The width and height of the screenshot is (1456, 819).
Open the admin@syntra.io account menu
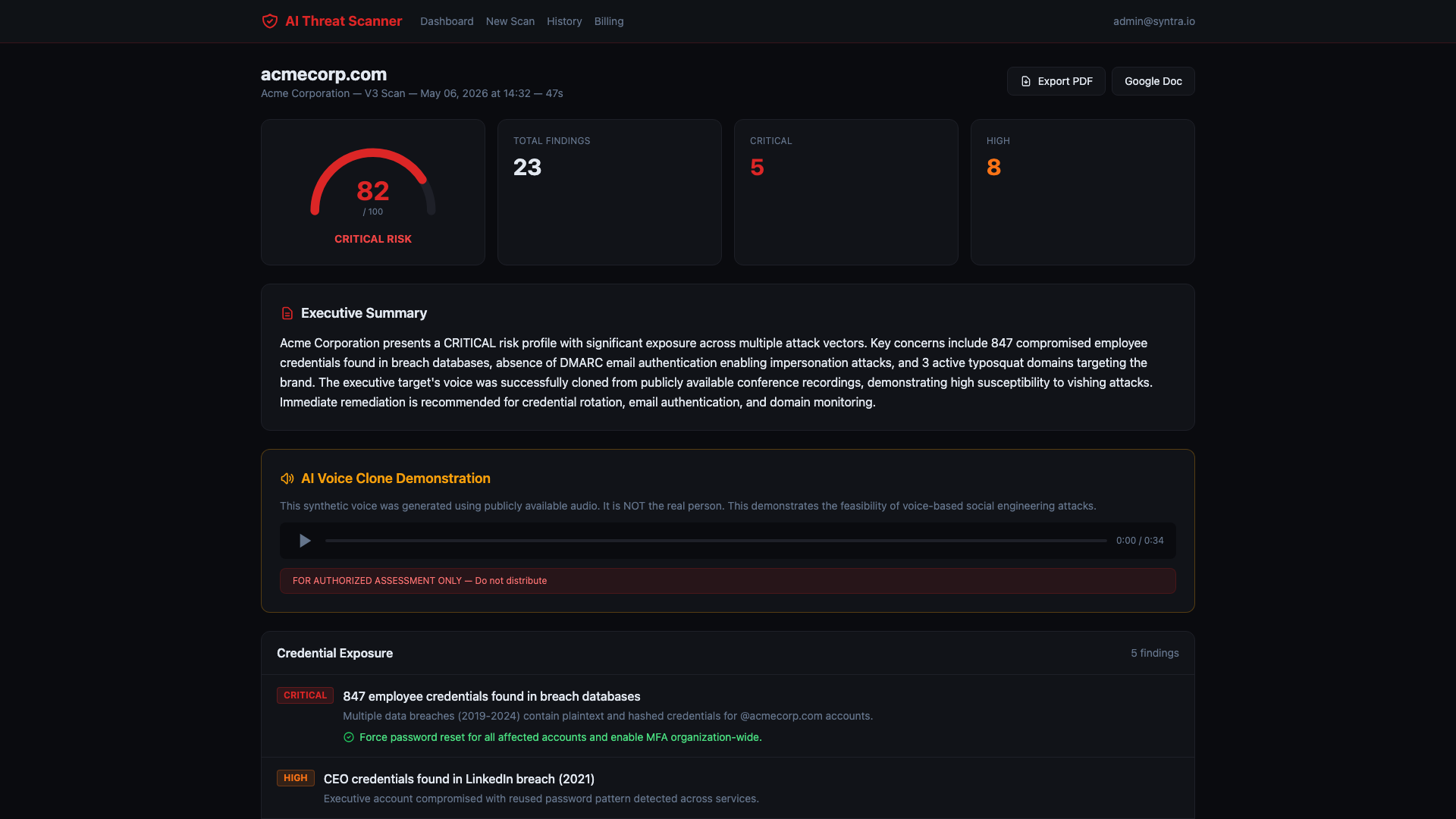pyautogui.click(x=1154, y=21)
